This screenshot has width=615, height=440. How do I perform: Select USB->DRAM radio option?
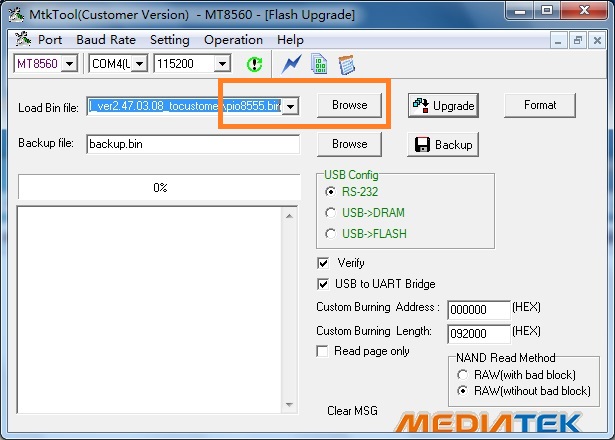click(332, 212)
